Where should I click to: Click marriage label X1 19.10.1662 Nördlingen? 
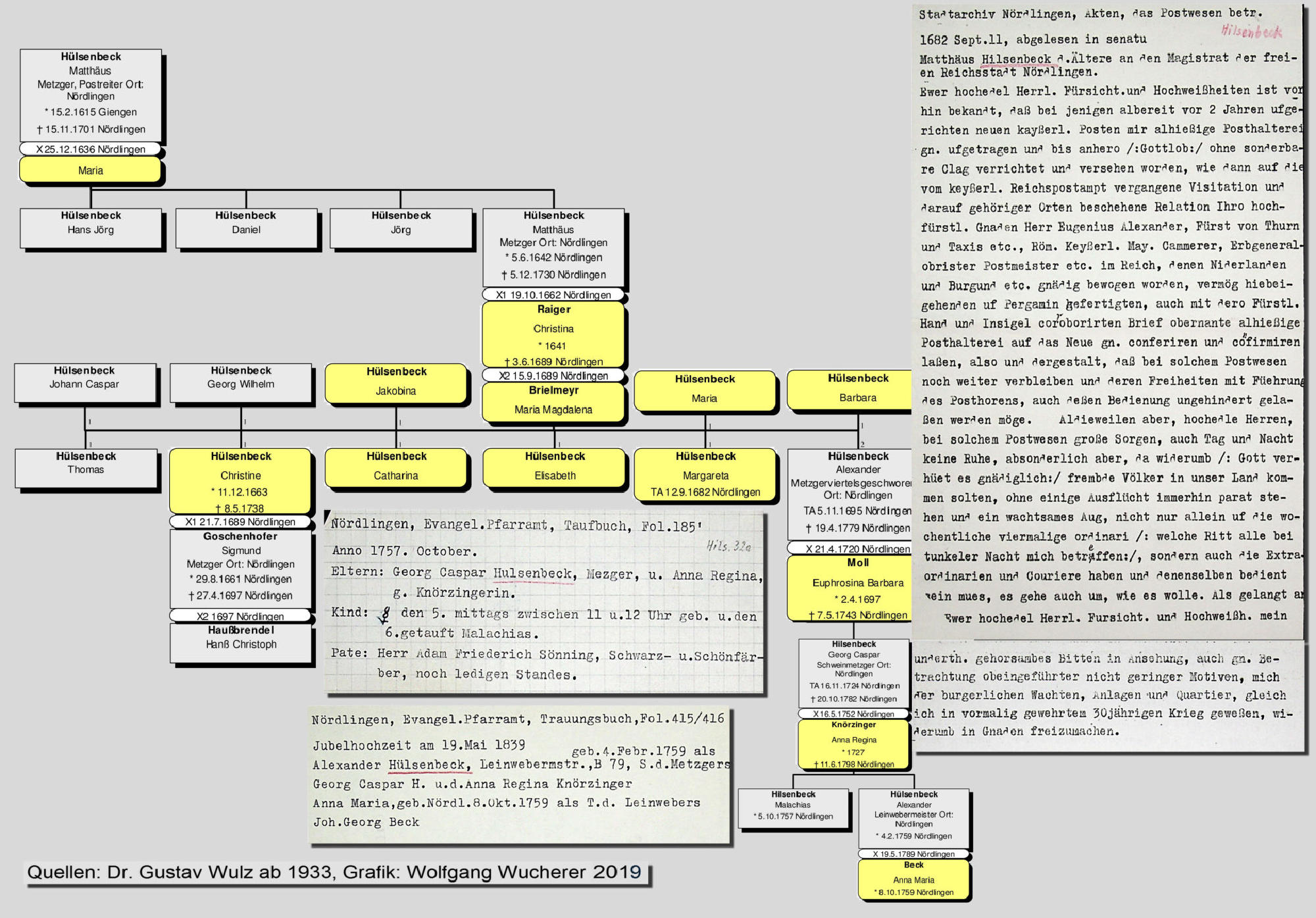[553, 295]
